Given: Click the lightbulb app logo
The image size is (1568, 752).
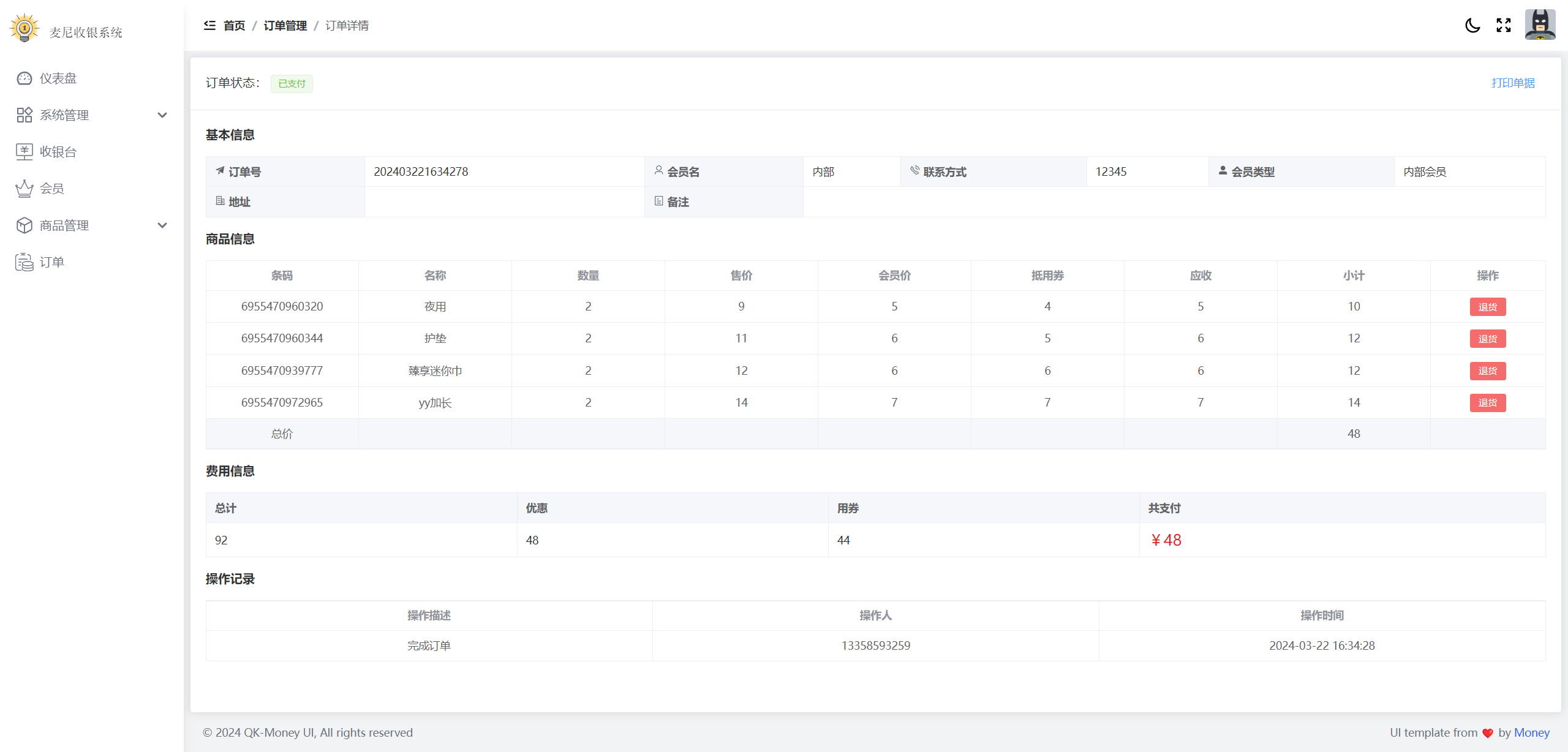Looking at the screenshot, I should (x=24, y=29).
